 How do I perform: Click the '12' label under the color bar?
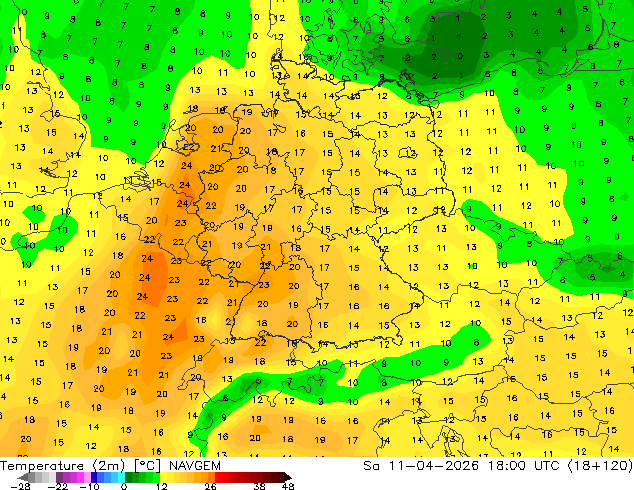click(x=162, y=486)
